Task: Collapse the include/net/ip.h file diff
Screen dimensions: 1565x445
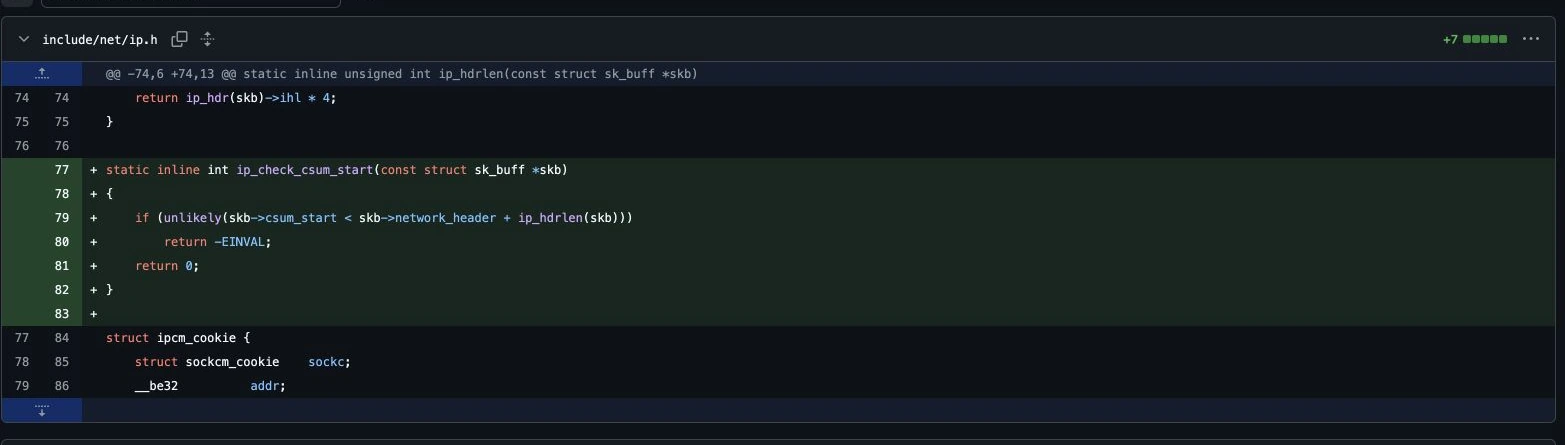Action: pos(23,40)
